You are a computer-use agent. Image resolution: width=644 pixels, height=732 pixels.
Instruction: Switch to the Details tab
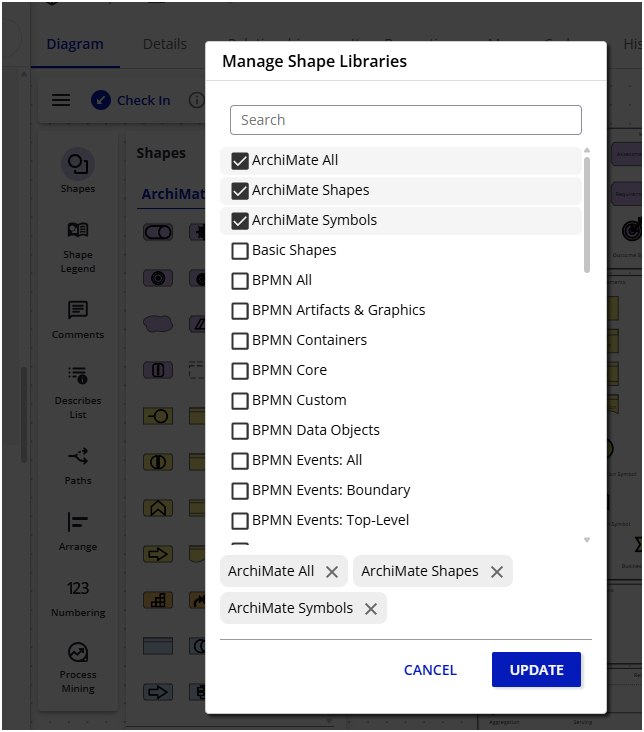pos(165,44)
